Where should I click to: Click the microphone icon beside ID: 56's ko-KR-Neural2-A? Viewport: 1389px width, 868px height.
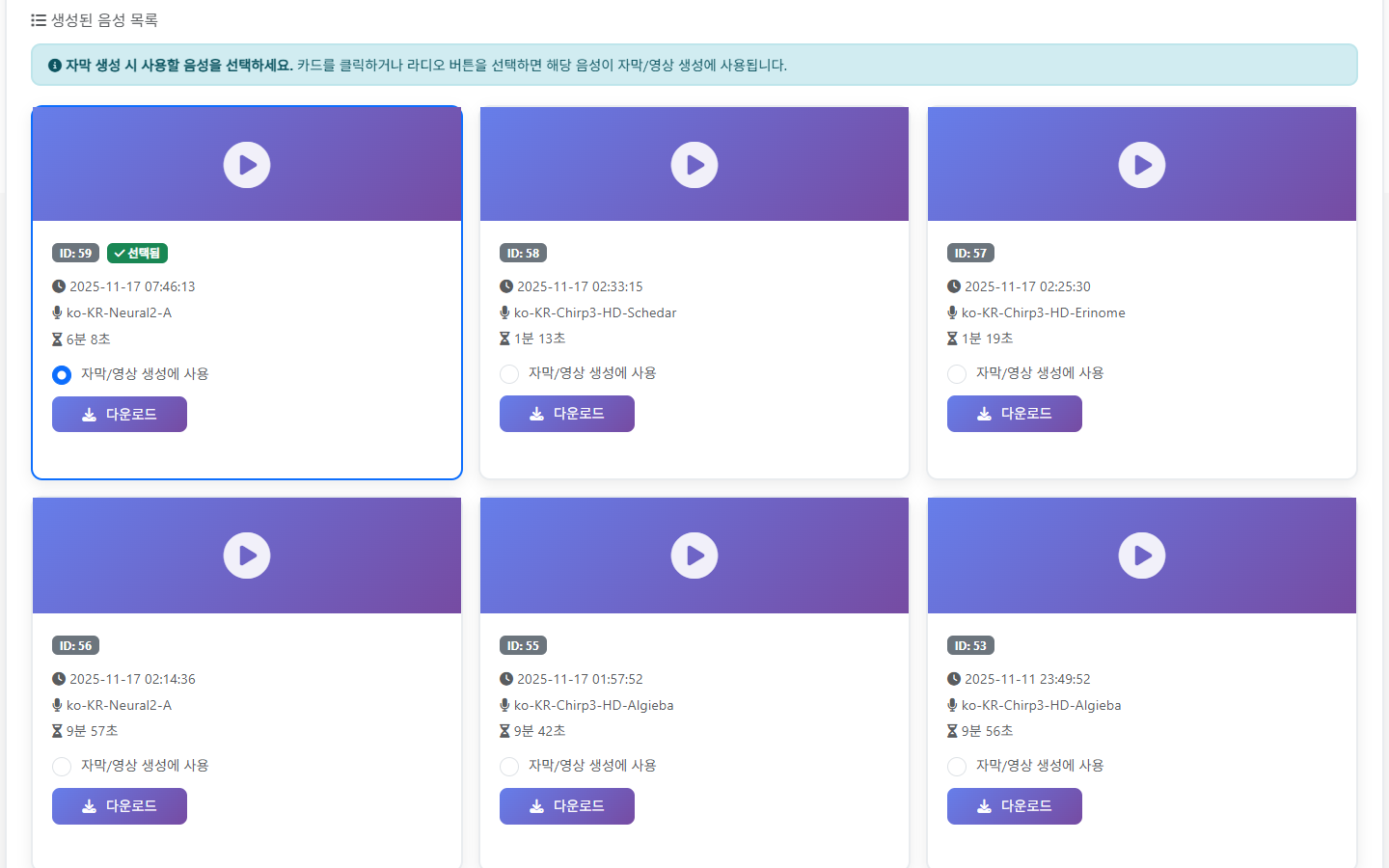[x=57, y=705]
